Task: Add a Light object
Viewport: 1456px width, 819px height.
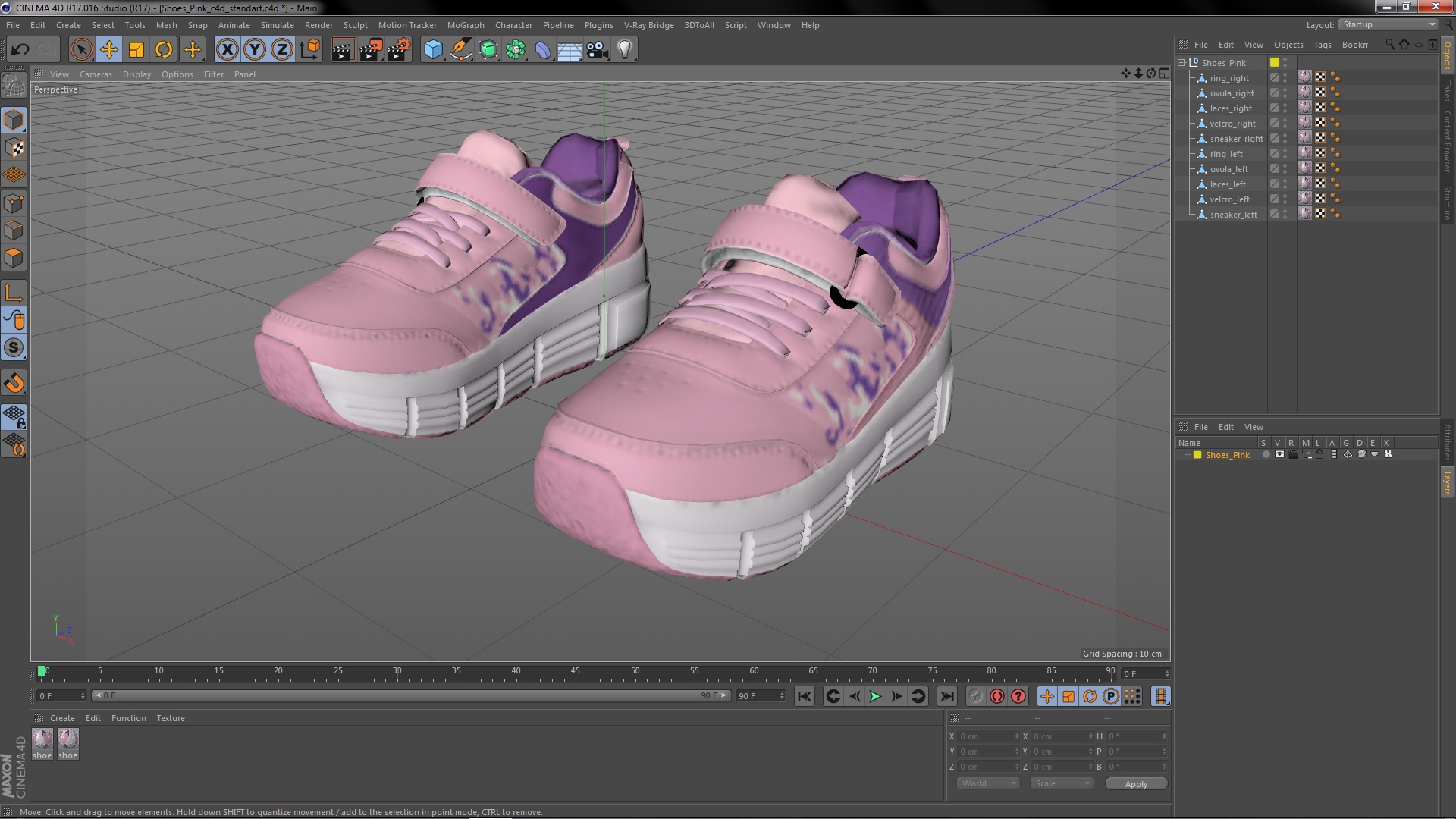Action: 625,50
